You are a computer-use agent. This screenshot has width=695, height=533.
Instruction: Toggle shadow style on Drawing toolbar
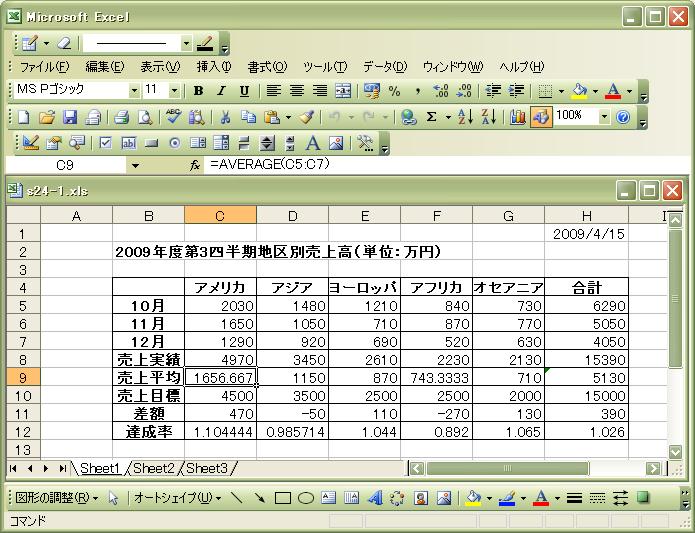coord(643,498)
